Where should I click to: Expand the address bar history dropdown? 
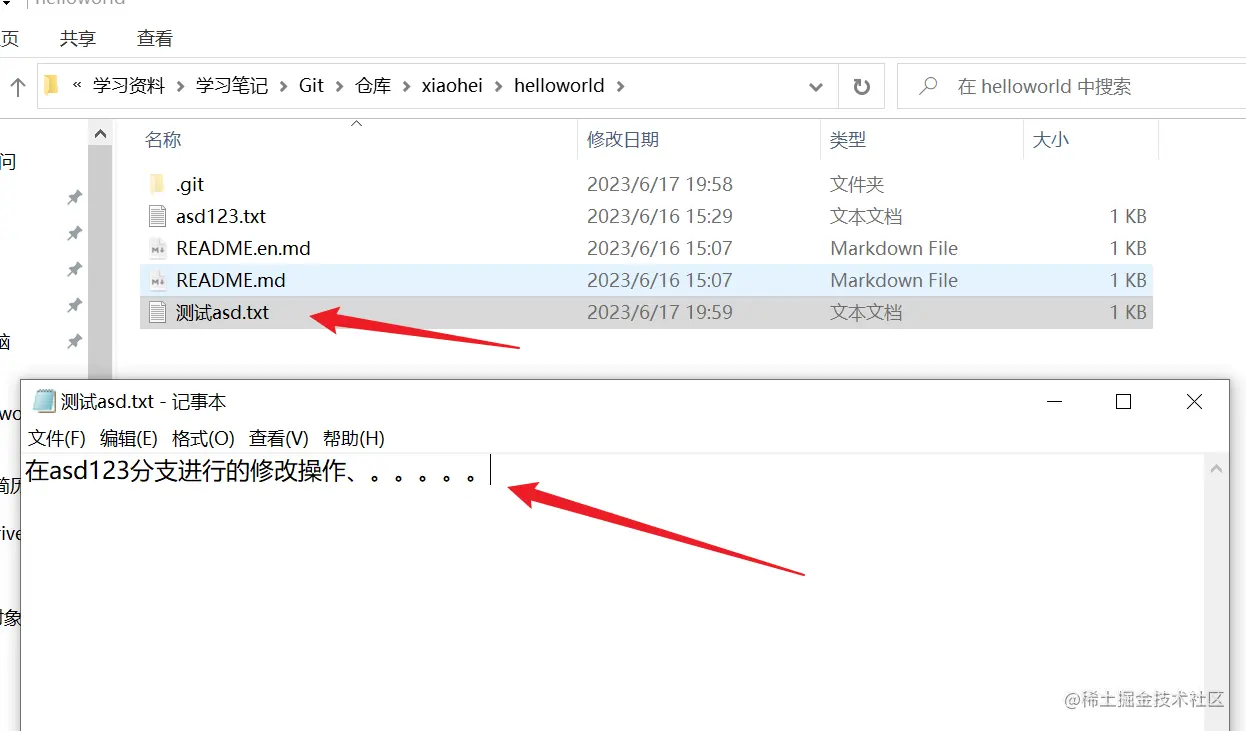pyautogui.click(x=815, y=87)
